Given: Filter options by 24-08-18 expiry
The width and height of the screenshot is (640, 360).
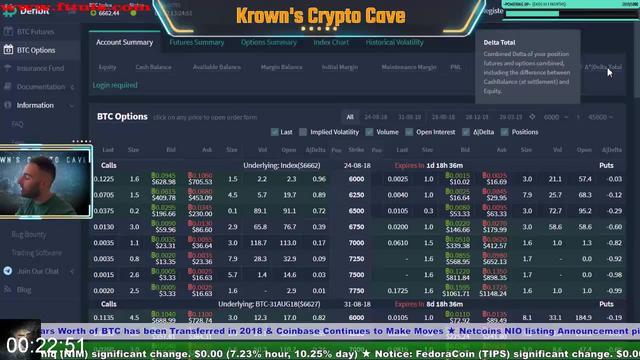Looking at the screenshot, I should [376, 117].
